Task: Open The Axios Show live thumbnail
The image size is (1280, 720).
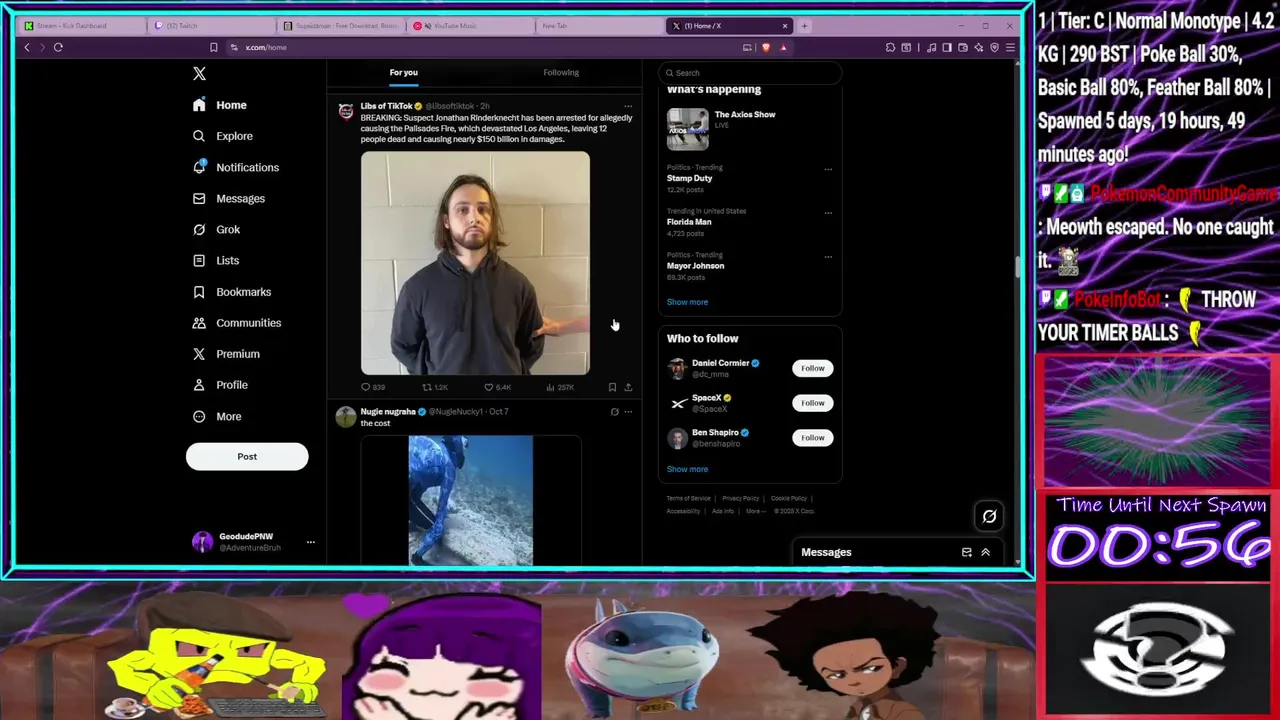Action: (688, 129)
